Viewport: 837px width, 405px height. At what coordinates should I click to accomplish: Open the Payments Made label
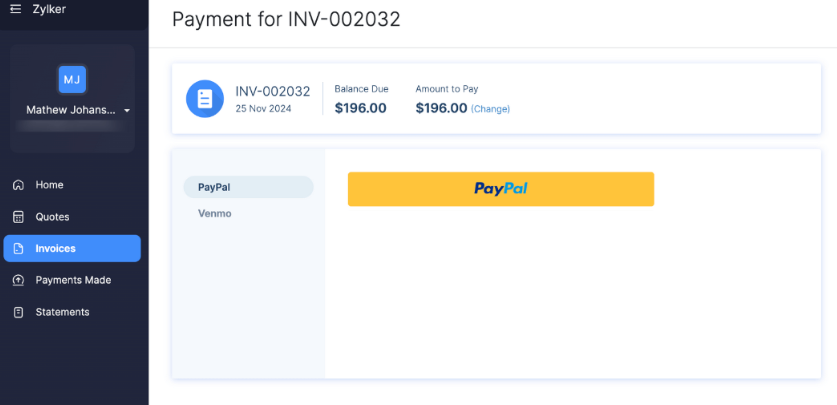(x=73, y=280)
